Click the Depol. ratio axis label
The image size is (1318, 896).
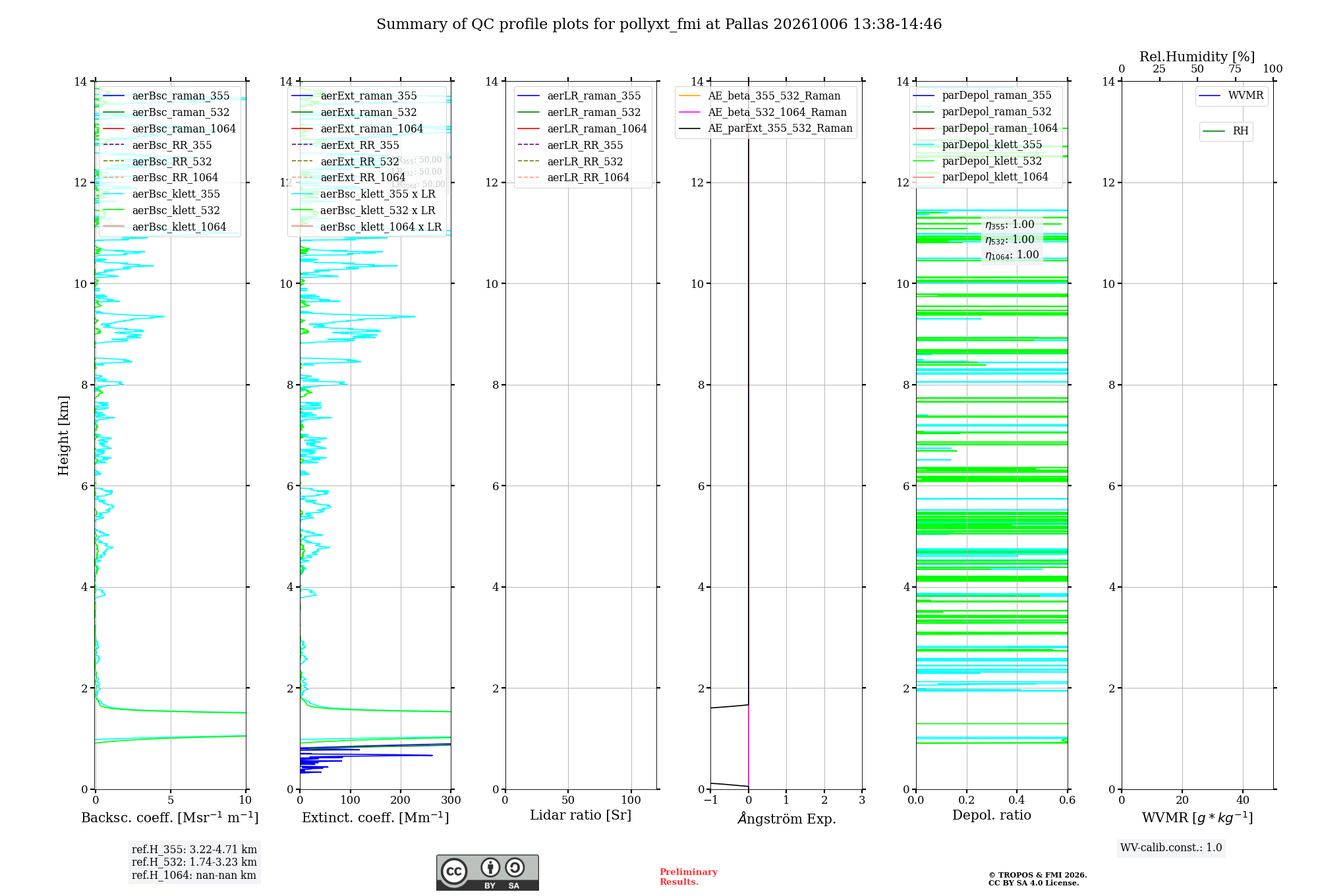point(992,816)
